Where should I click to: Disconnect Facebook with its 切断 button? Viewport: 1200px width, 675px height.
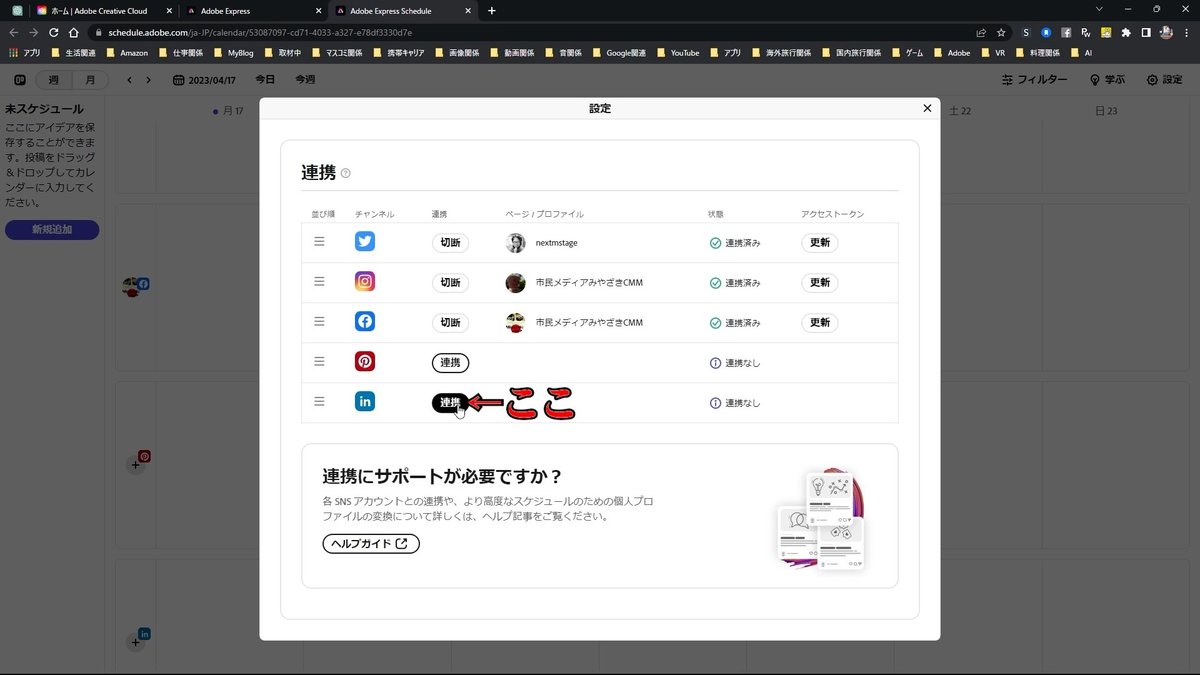pyautogui.click(x=450, y=323)
